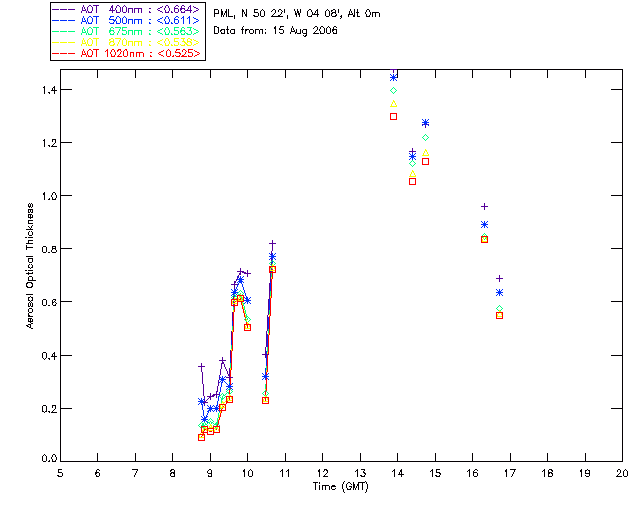Click the x-axis tick label 5
The height and width of the screenshot is (512, 640).
[x=60, y=473]
